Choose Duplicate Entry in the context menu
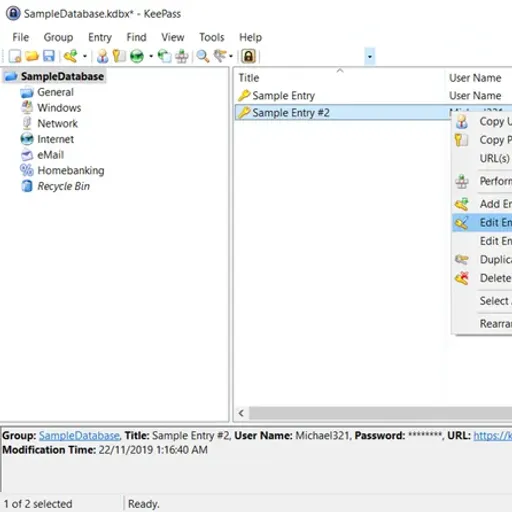The image size is (512, 512). [x=483, y=259]
